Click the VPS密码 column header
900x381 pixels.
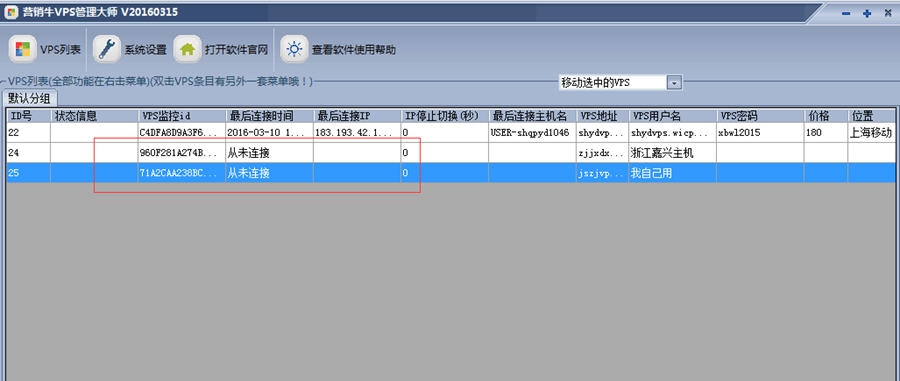[x=760, y=116]
